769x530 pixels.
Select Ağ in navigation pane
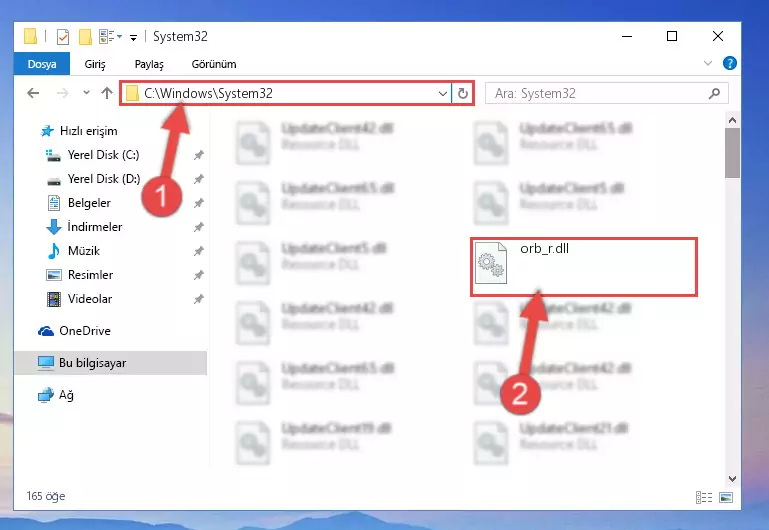[x=55, y=395]
